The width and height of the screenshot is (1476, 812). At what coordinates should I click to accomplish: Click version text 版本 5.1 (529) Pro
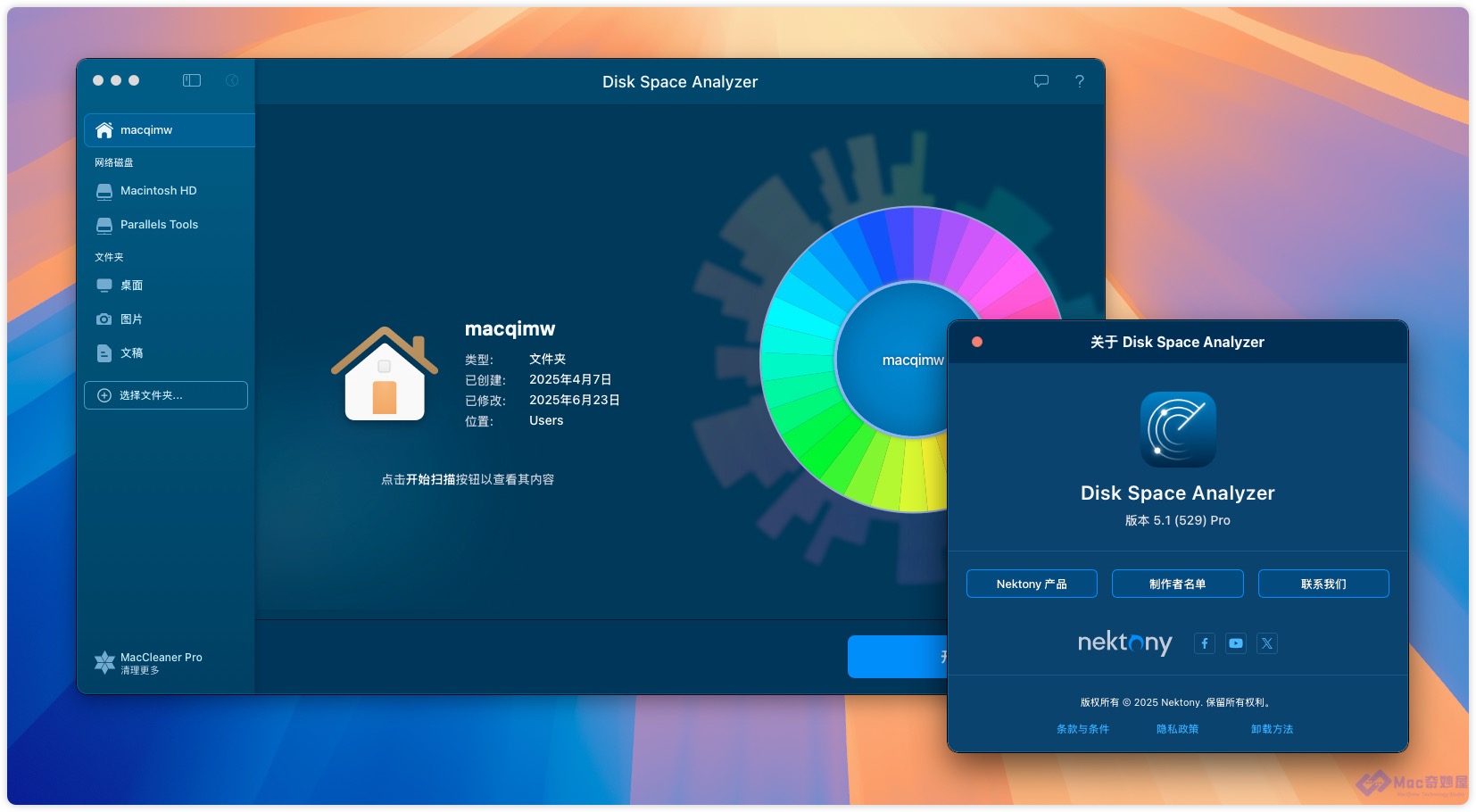coord(1178,520)
